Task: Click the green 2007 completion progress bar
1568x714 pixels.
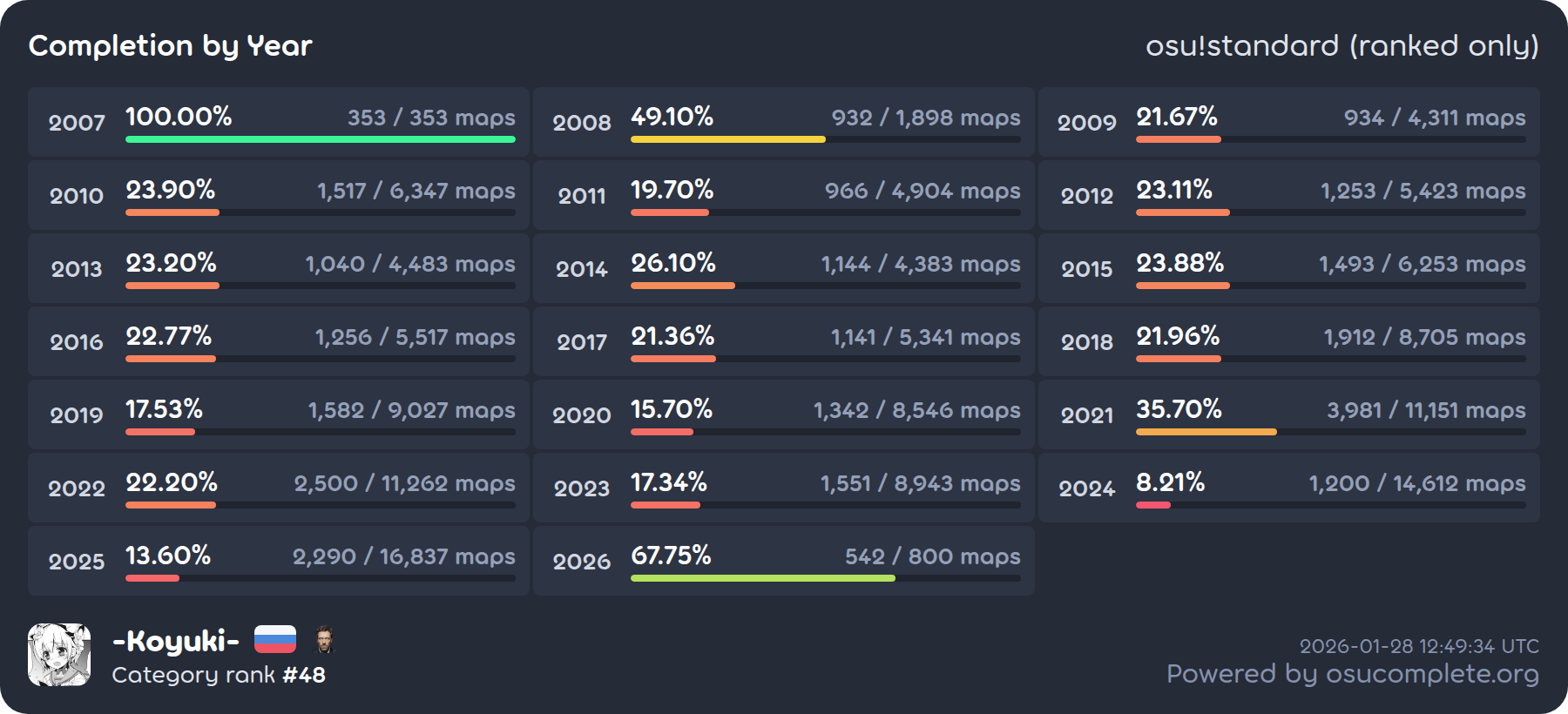Action: (x=320, y=139)
